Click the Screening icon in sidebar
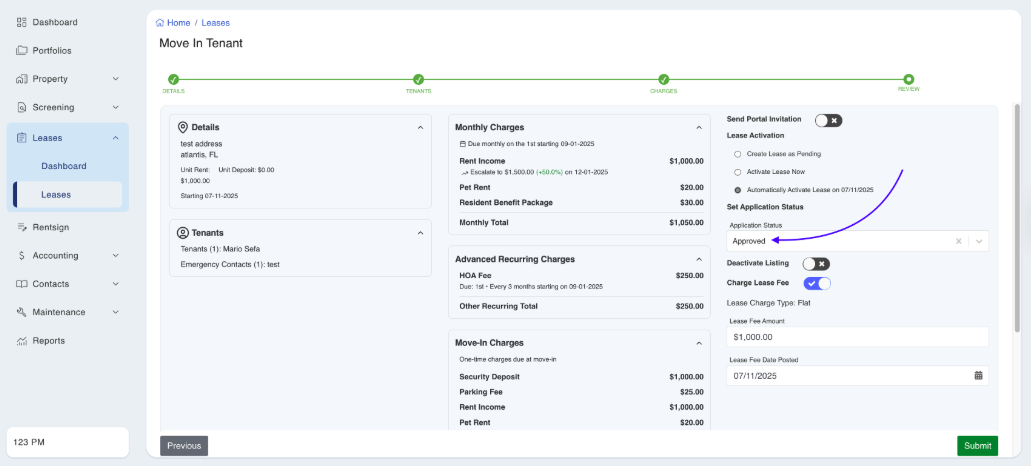1031x467 pixels. point(22,107)
